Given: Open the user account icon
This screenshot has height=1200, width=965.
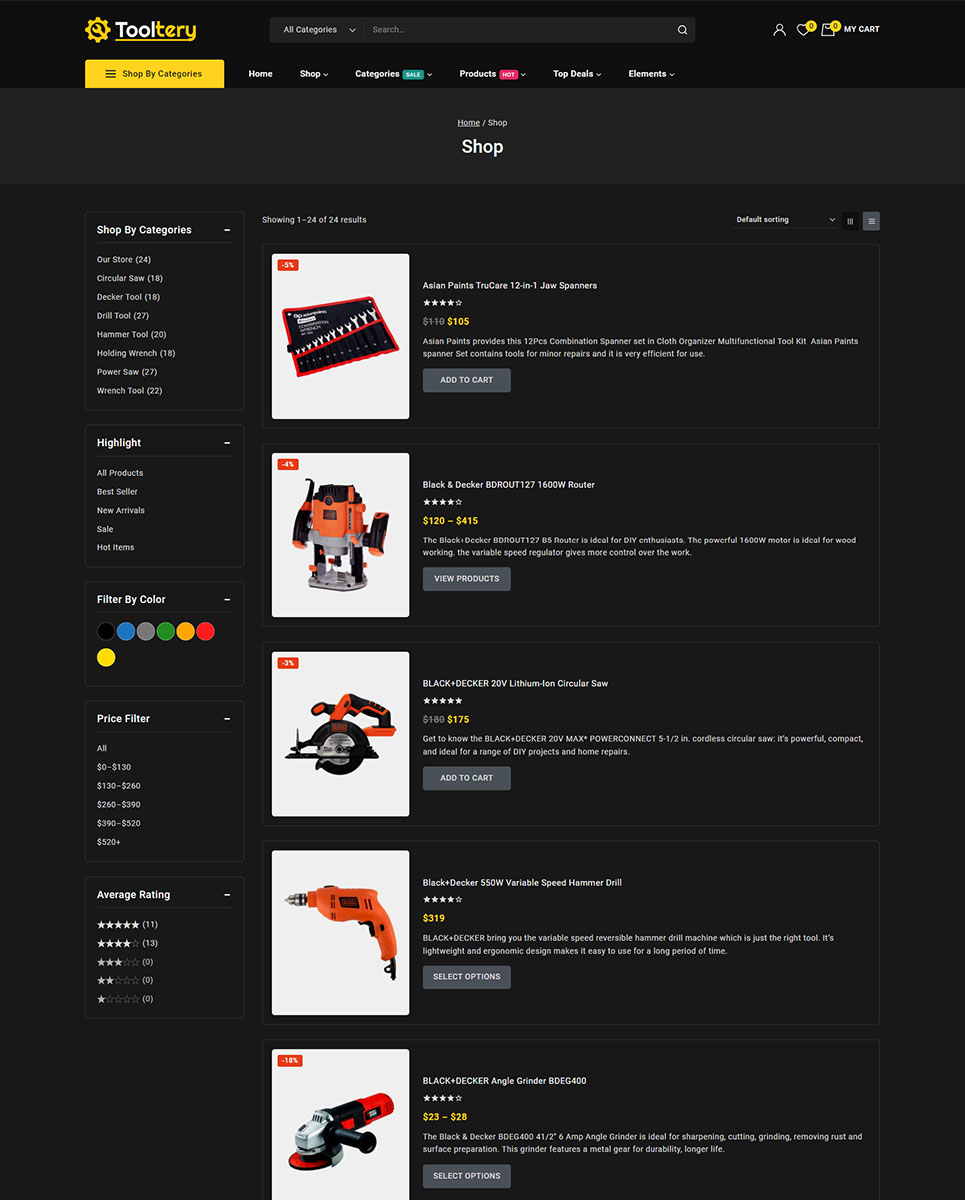Looking at the screenshot, I should click(x=779, y=30).
